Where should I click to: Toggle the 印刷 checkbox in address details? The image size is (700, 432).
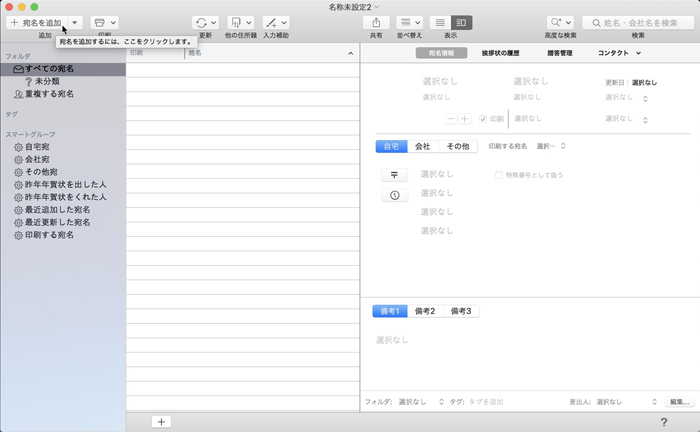pyautogui.click(x=484, y=118)
